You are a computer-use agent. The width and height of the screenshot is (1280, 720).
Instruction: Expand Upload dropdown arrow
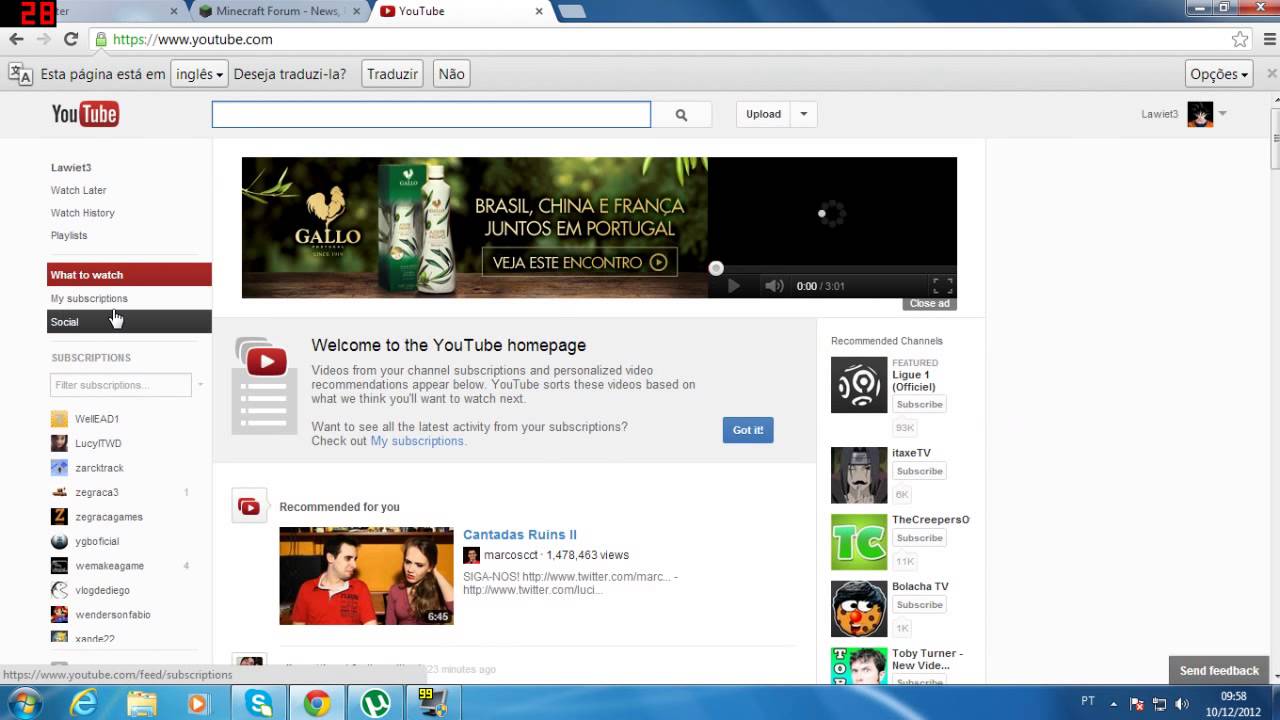(803, 114)
